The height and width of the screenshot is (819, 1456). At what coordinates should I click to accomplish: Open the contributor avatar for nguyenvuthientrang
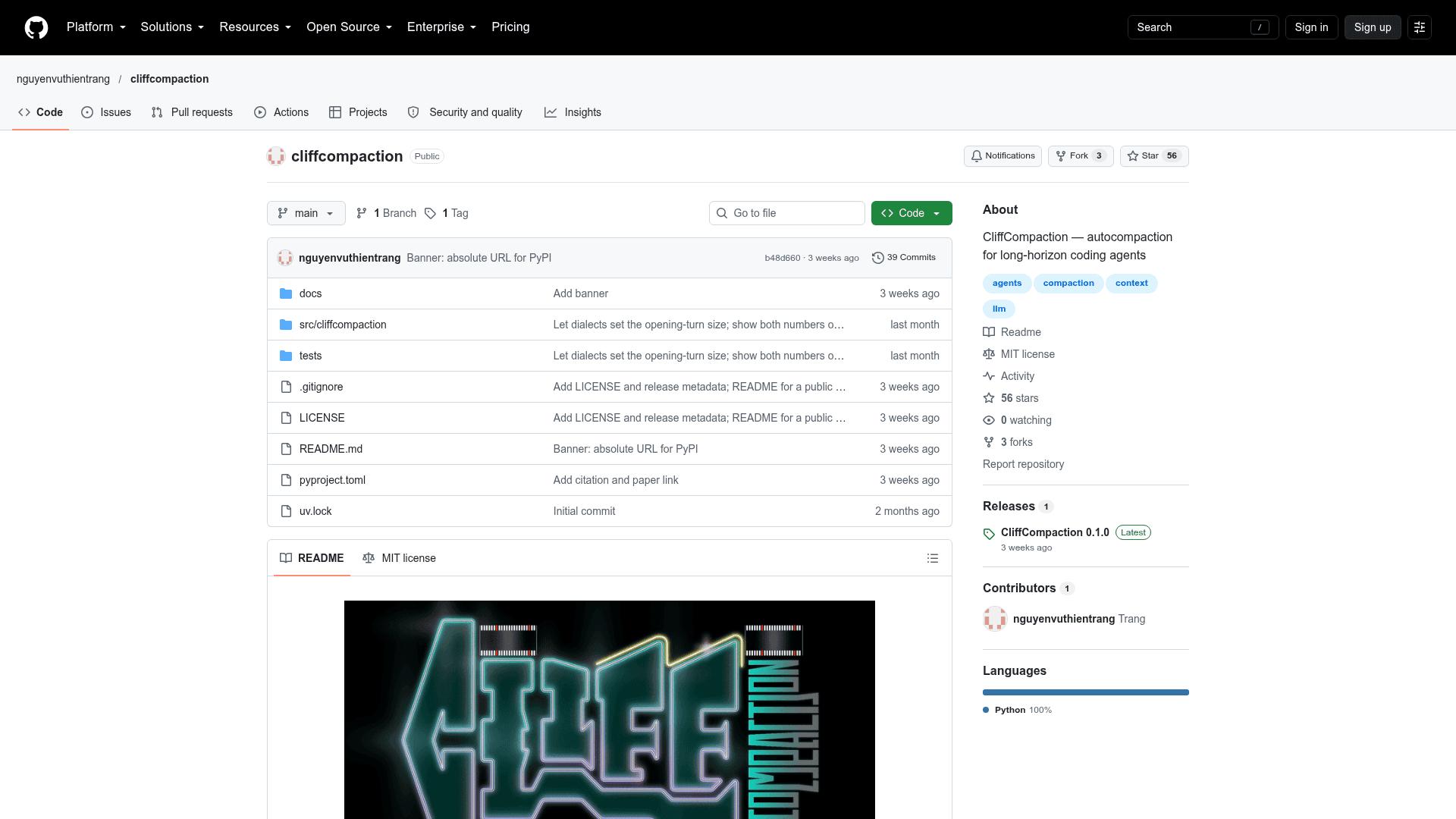(995, 619)
